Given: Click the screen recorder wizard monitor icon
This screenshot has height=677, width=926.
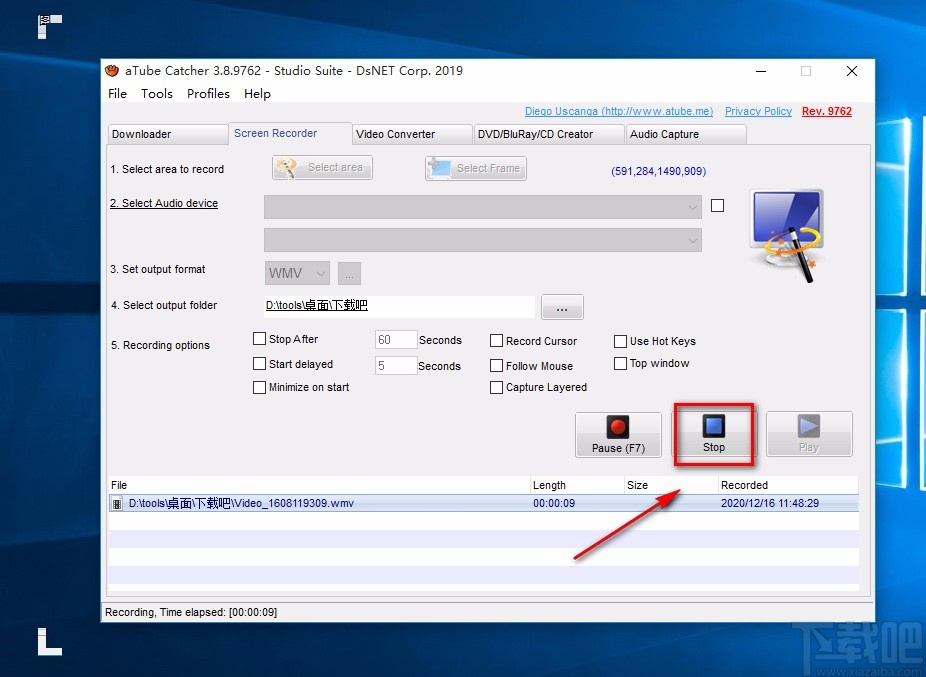Looking at the screenshot, I should [787, 232].
